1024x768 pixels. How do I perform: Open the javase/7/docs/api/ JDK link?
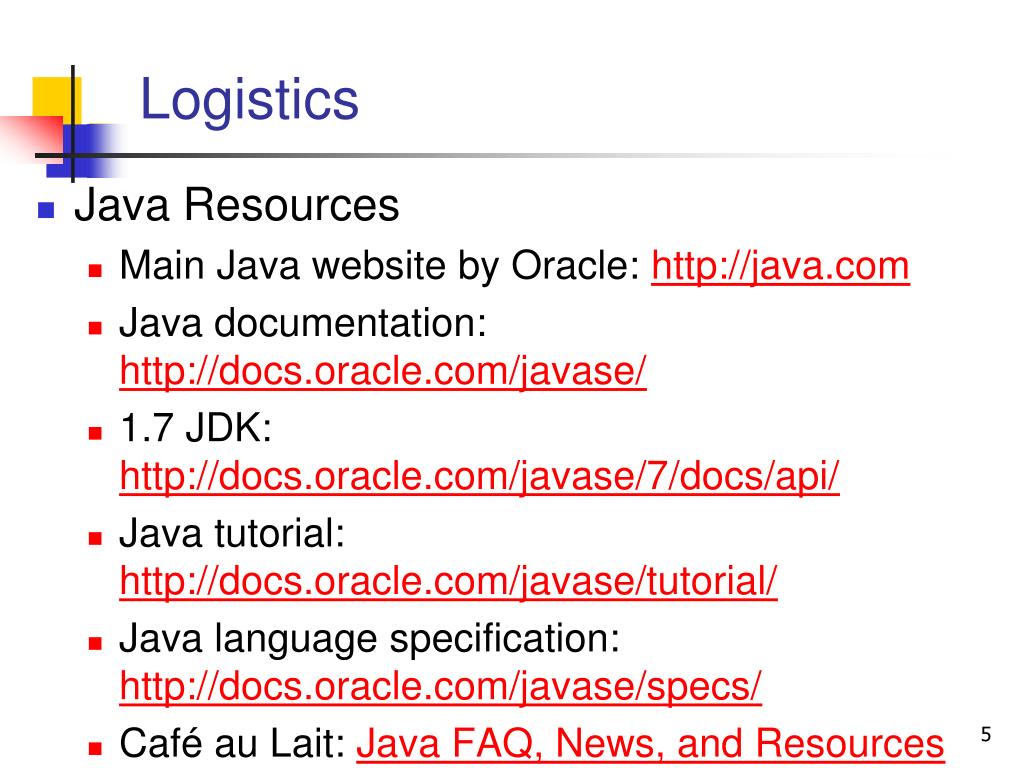479,477
